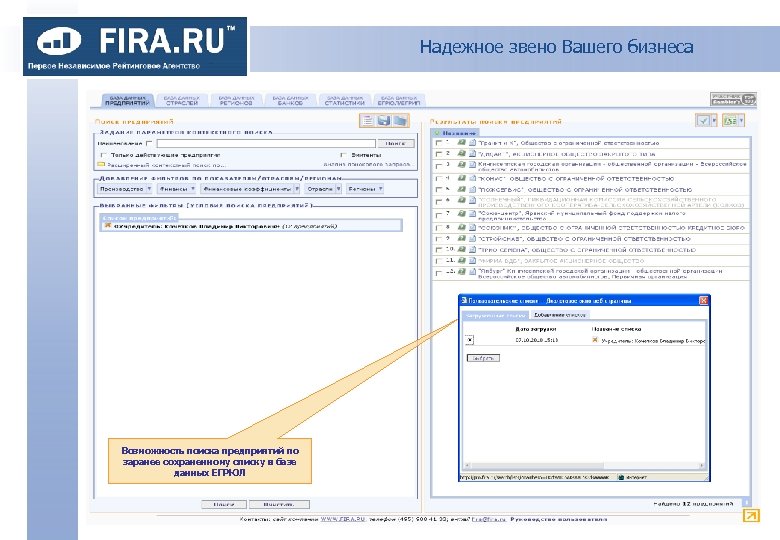Click inside the Наименование search input field
The image size is (780, 540).
click(266, 143)
